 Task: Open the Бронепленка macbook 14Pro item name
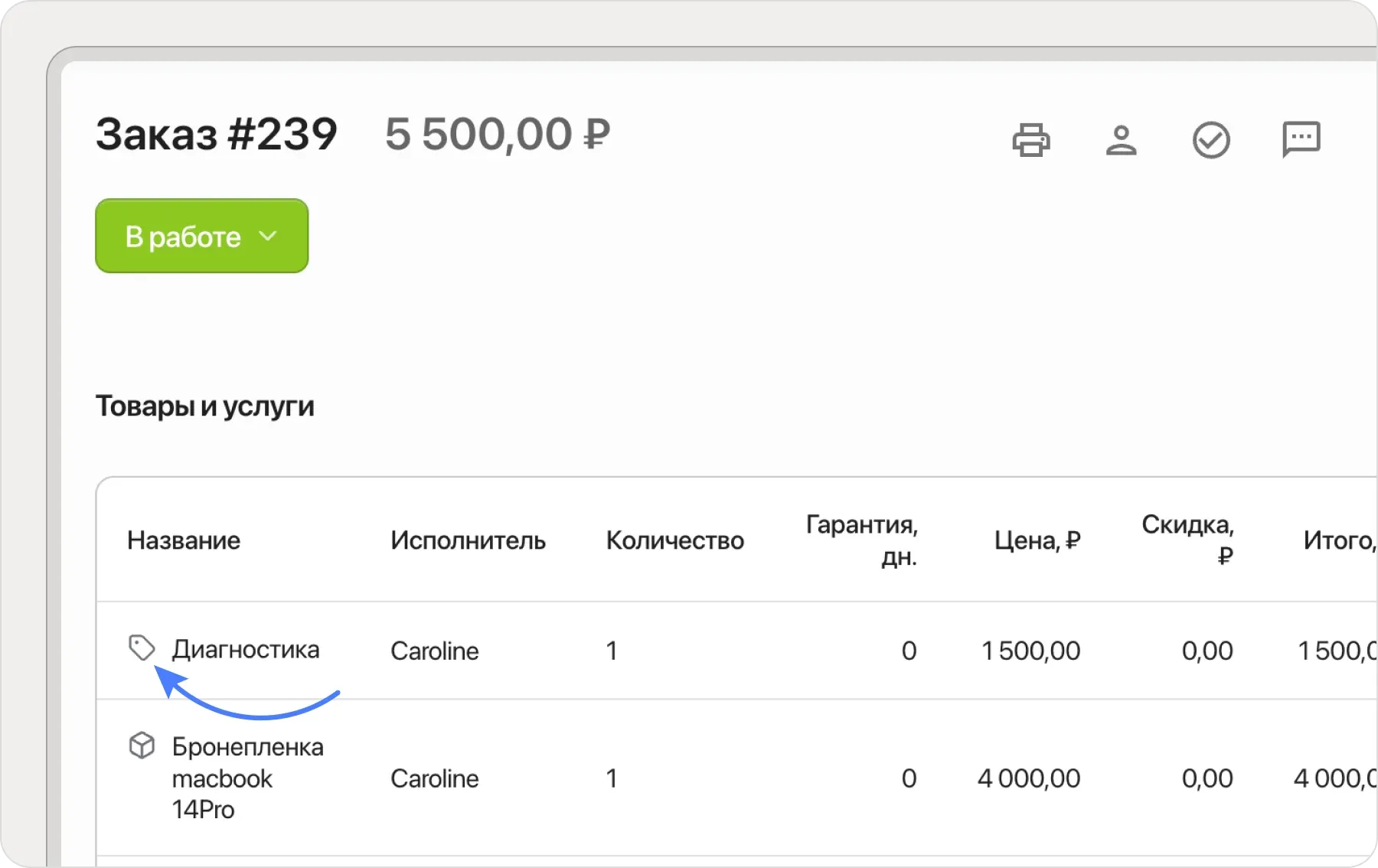tap(248, 778)
